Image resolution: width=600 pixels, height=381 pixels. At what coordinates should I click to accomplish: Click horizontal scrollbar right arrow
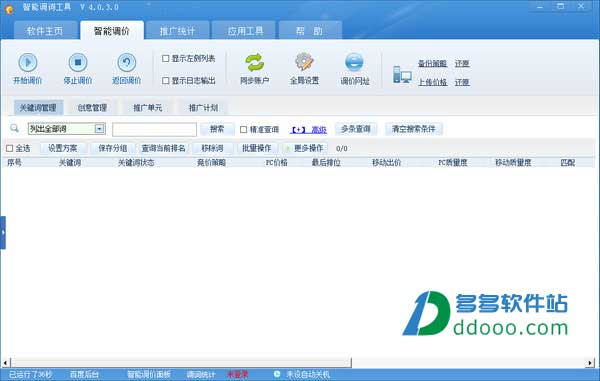coord(590,362)
